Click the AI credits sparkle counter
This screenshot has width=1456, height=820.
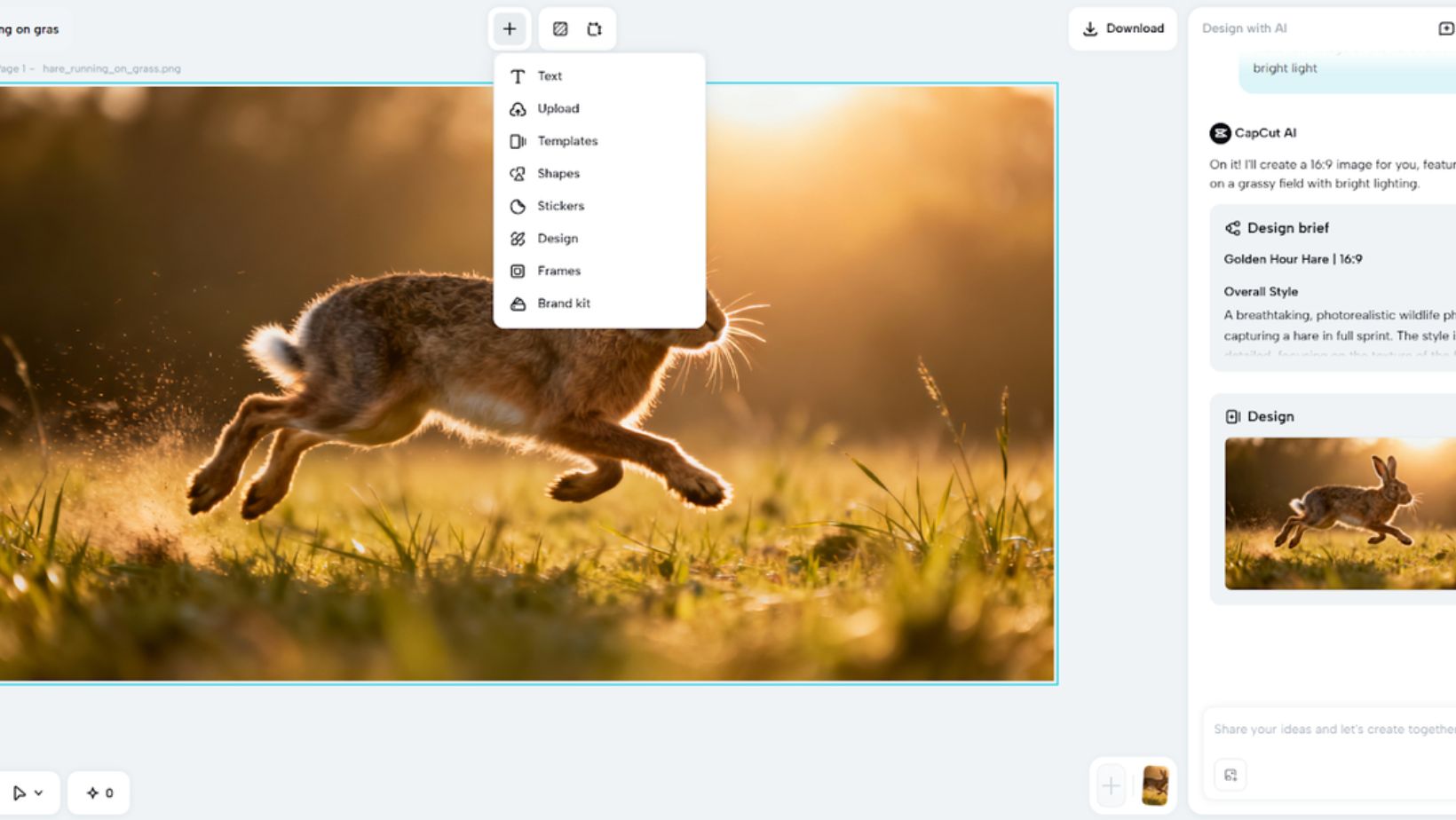[99, 792]
